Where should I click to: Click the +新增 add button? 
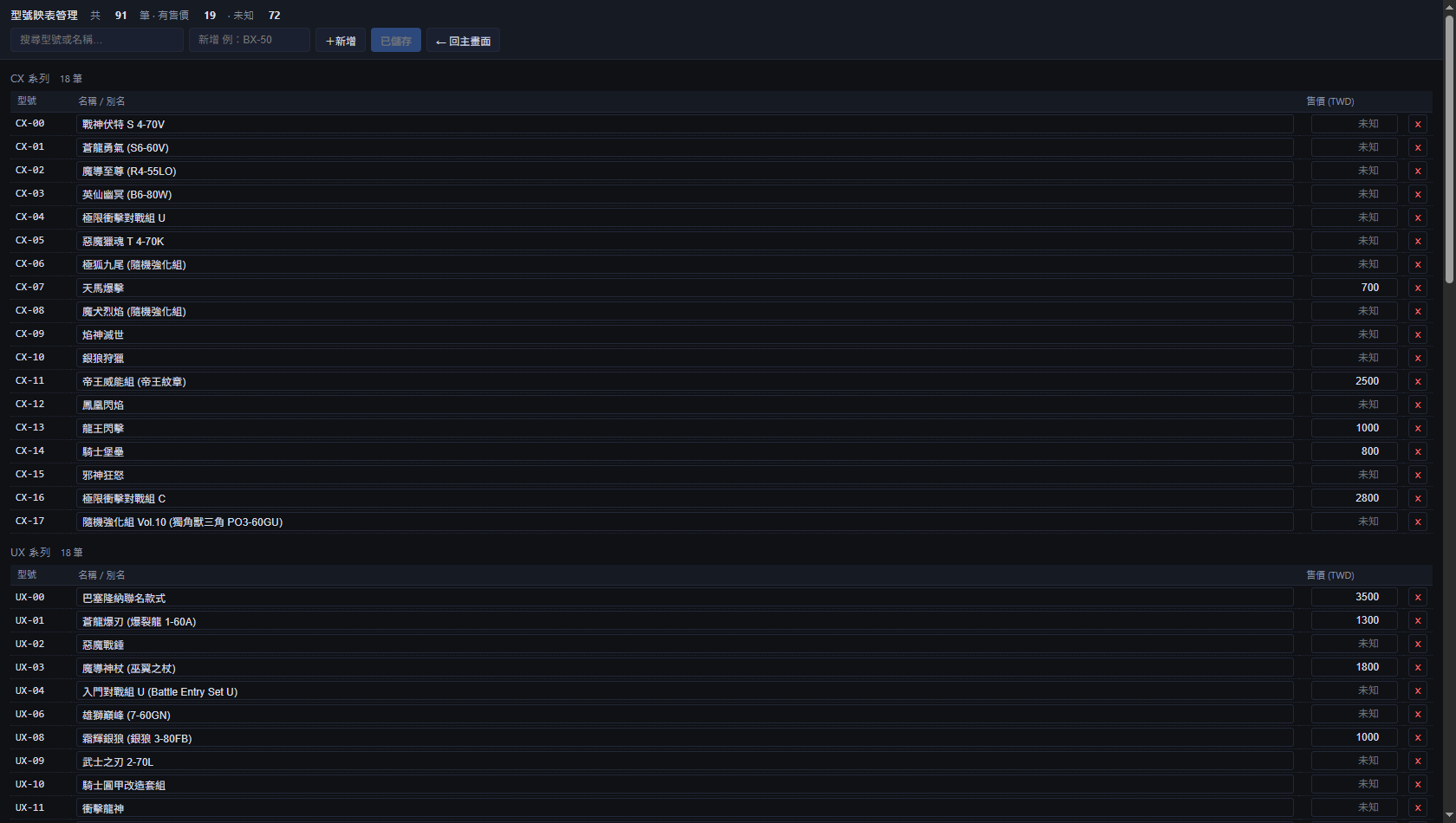[341, 41]
